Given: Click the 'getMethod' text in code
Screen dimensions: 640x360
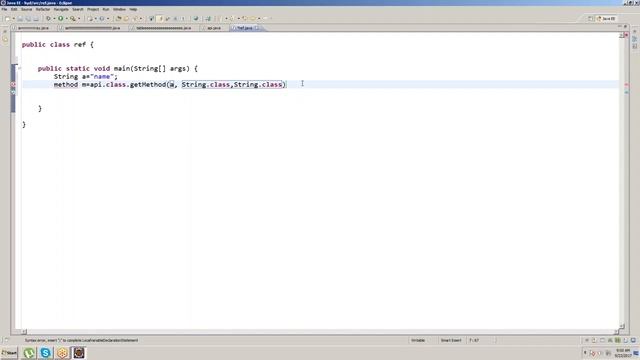Looking at the screenshot, I should coord(148,84).
